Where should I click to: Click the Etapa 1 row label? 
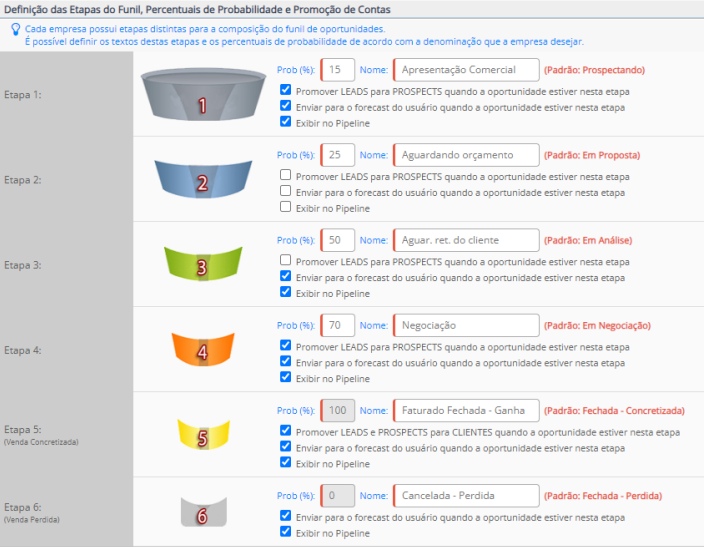(x=23, y=95)
